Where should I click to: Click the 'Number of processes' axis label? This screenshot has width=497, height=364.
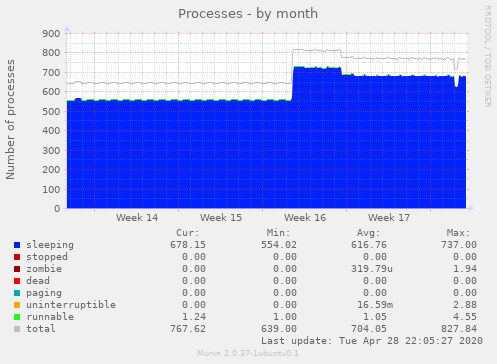[x=10, y=120]
